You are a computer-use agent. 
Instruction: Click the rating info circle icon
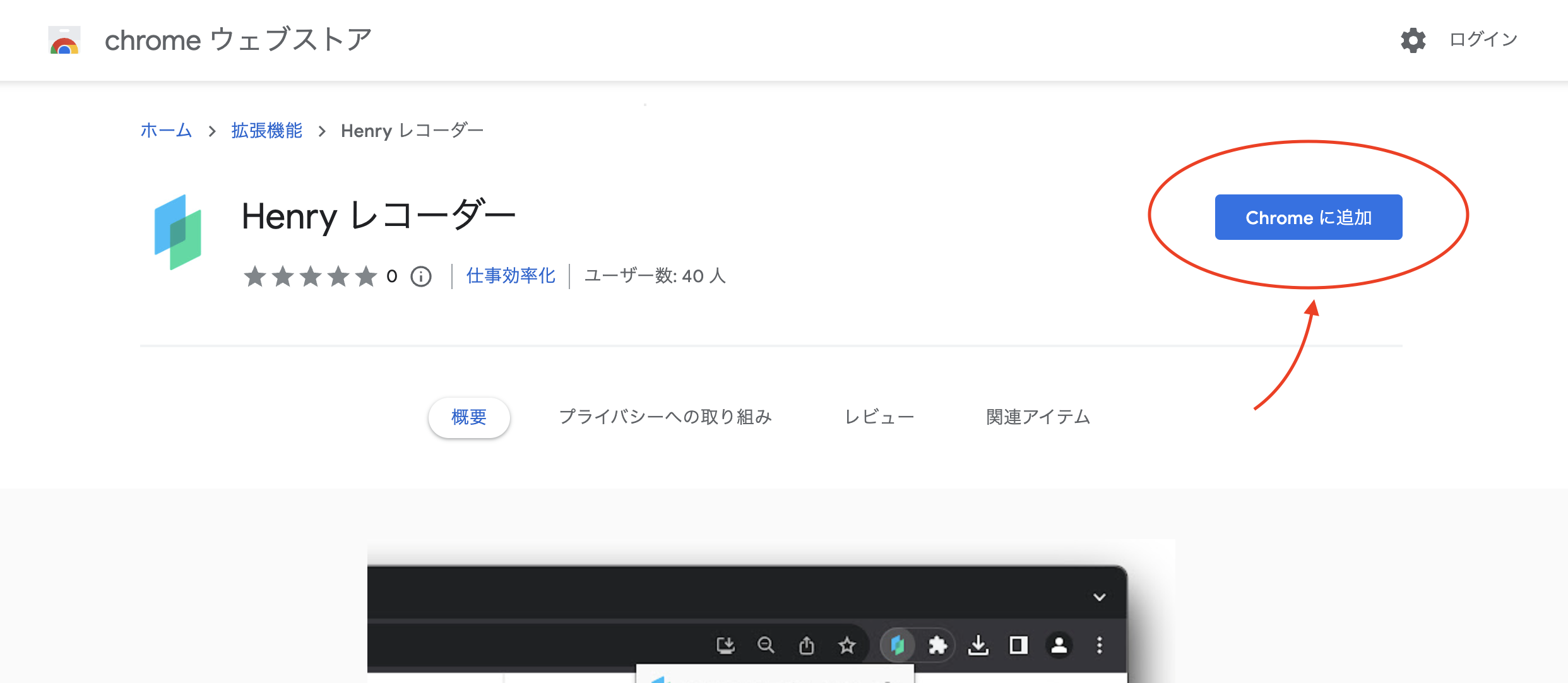pos(421,276)
